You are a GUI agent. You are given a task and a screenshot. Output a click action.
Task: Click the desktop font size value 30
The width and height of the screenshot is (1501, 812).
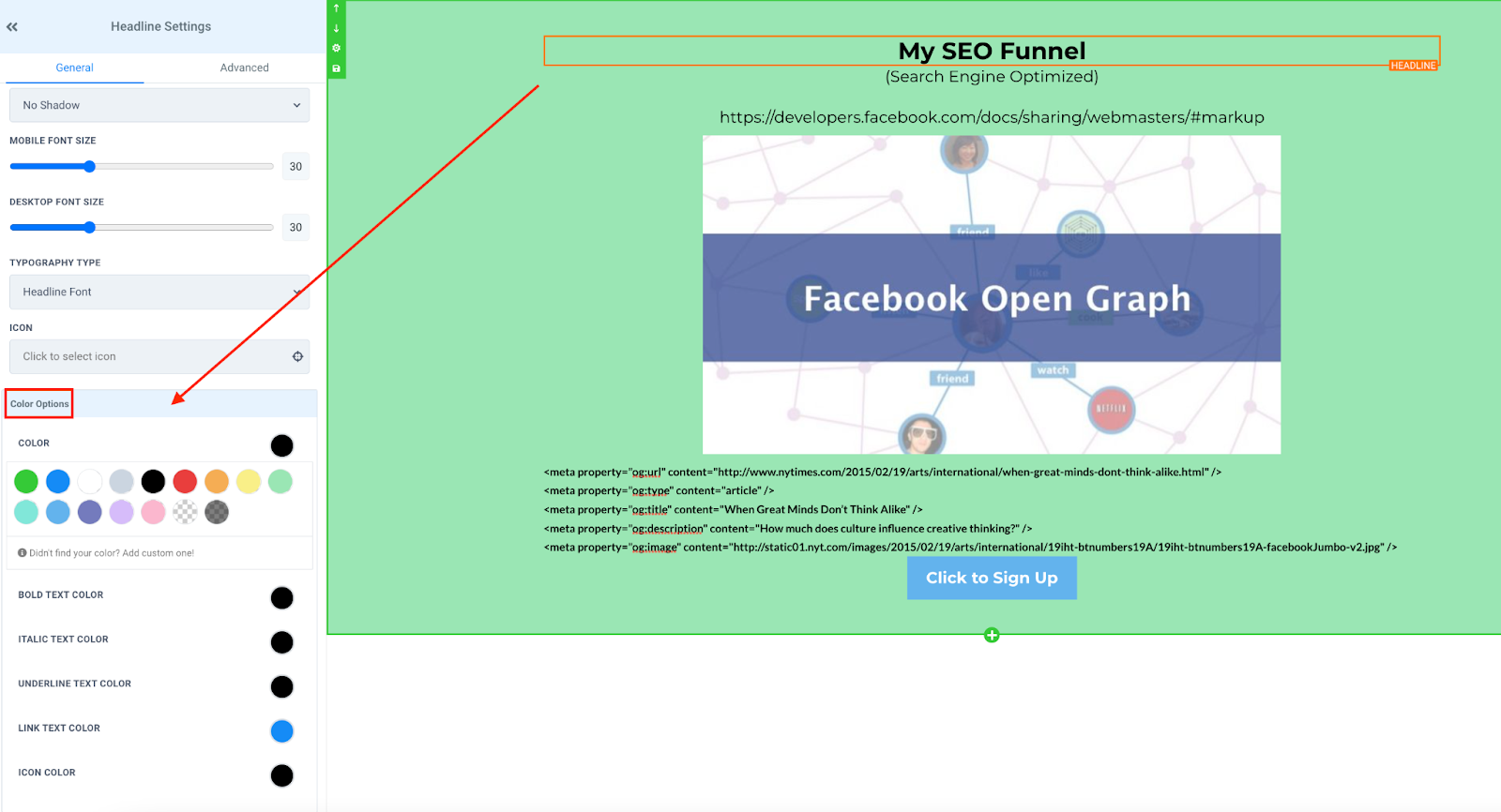296,228
